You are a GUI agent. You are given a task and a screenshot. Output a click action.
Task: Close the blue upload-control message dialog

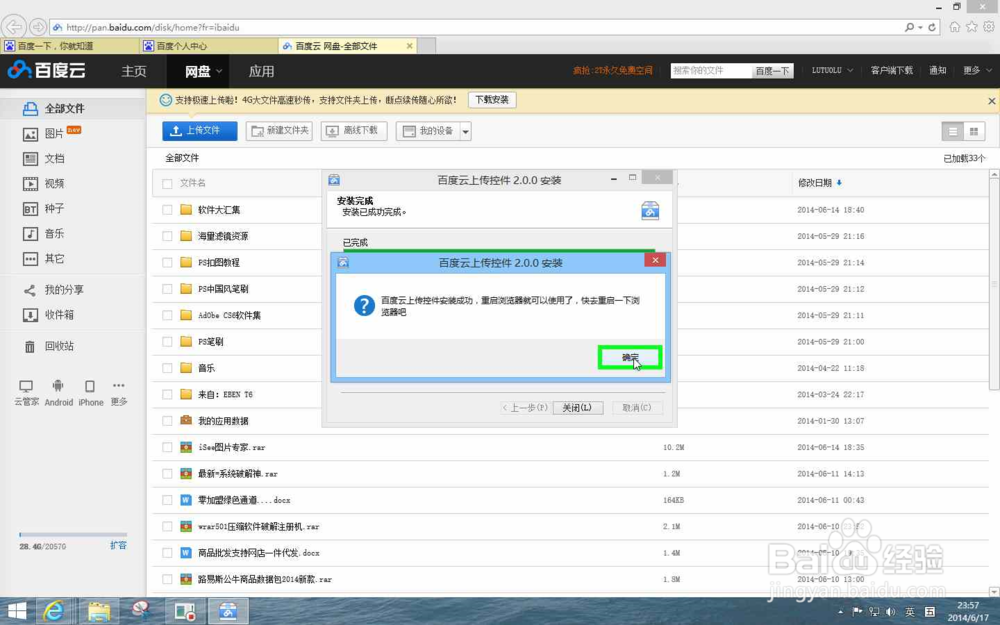point(655,260)
